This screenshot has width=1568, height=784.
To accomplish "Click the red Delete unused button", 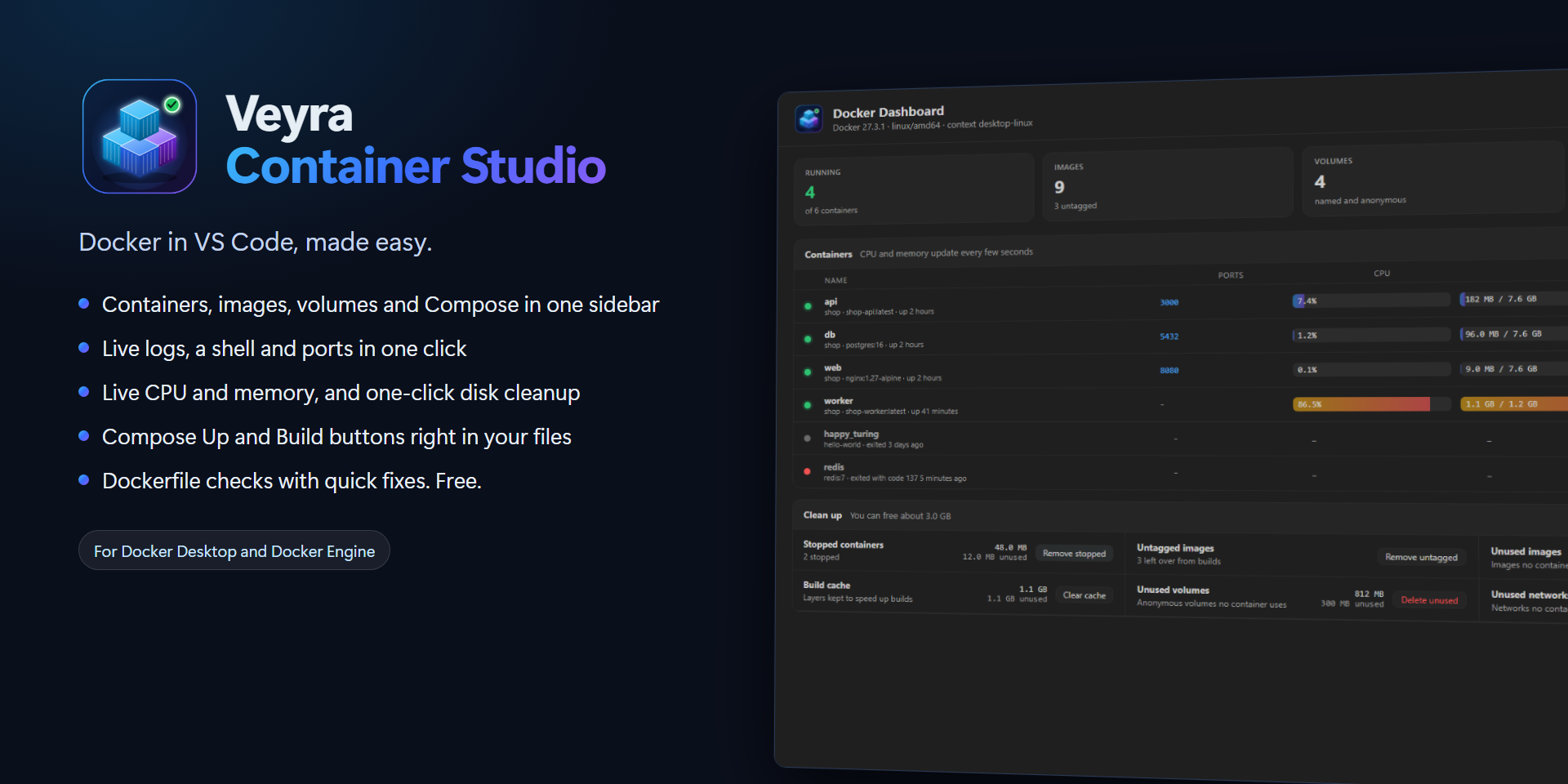I will pyautogui.click(x=1429, y=600).
